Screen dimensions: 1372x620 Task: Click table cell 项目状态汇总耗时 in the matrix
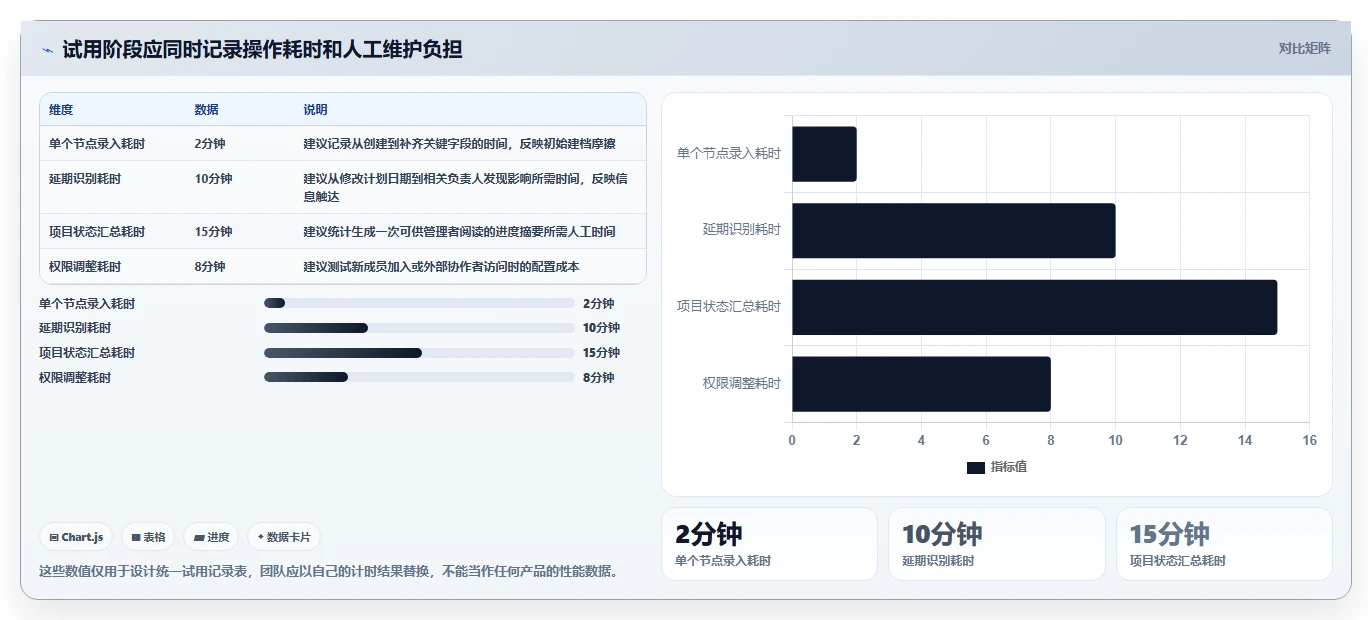click(x=97, y=232)
